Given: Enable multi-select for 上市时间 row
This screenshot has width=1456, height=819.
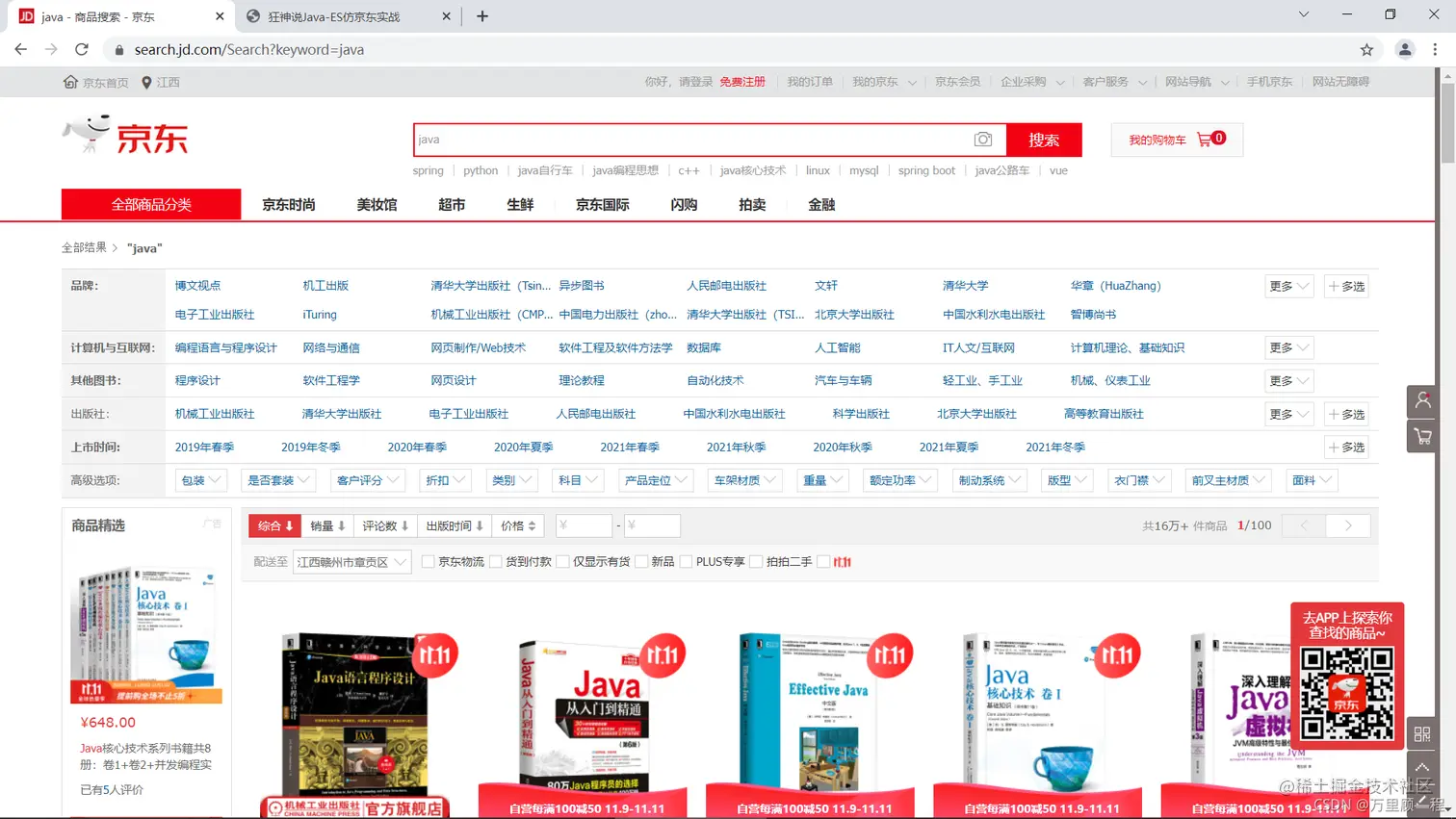Looking at the screenshot, I should click(1346, 447).
